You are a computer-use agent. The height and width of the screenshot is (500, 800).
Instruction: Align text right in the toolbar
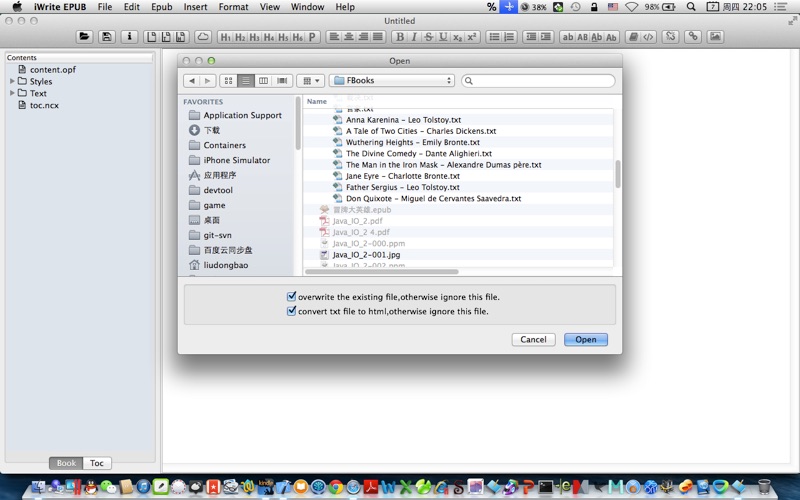363,37
